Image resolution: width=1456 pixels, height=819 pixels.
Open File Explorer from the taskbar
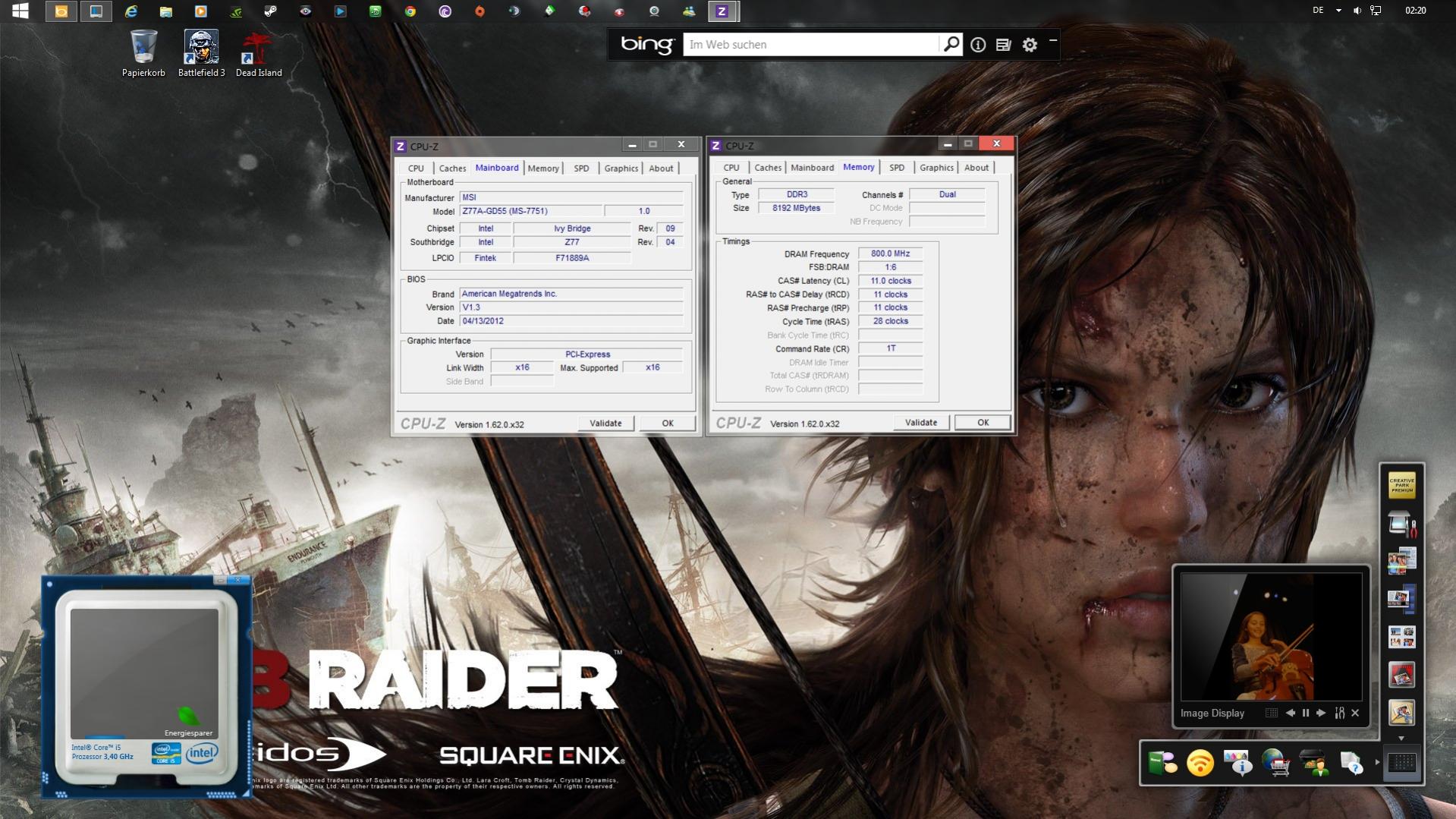[x=166, y=11]
